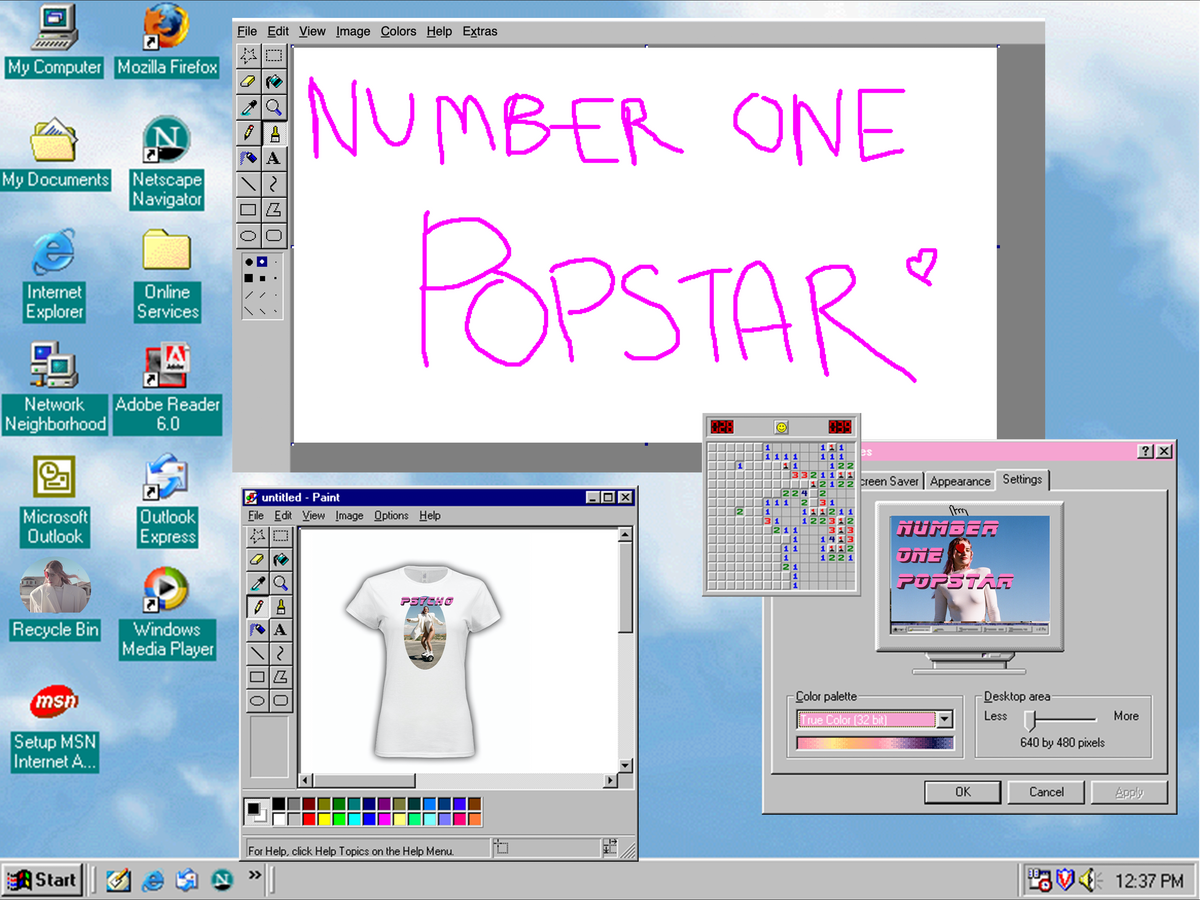1200x900 pixels.
Task: Select the Netscape Navigator desktop icon
Action: tap(167, 163)
